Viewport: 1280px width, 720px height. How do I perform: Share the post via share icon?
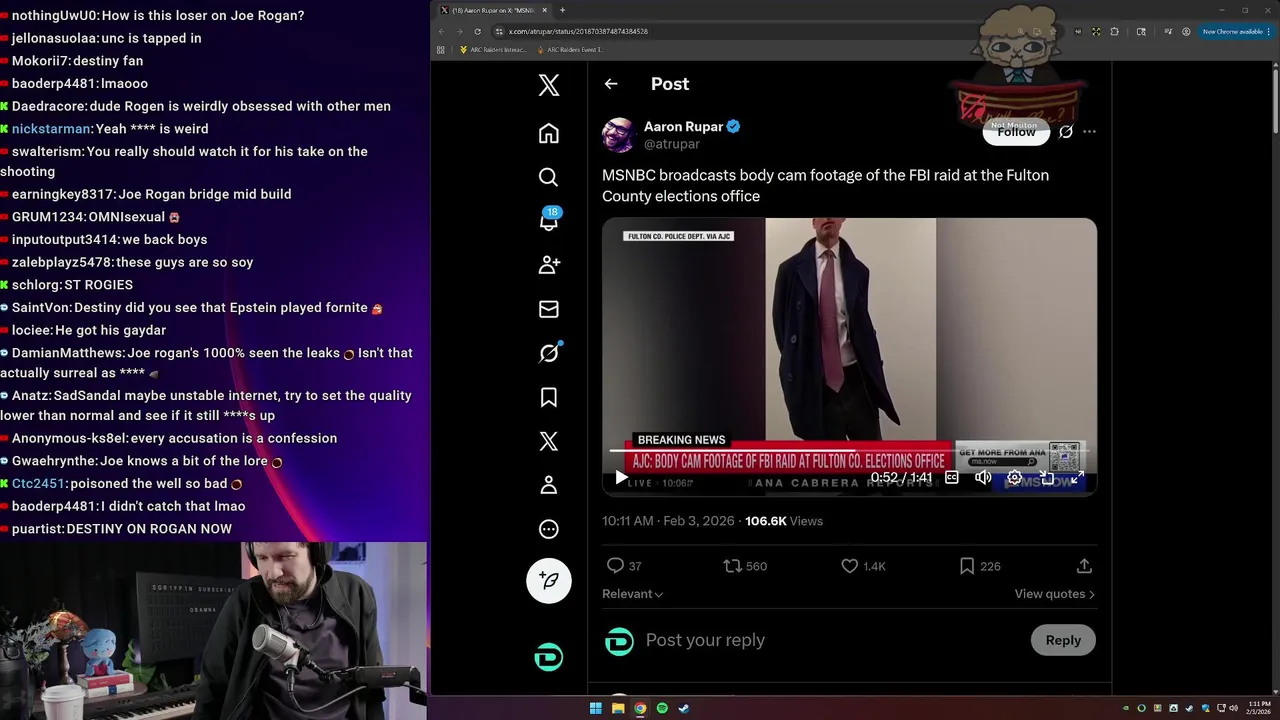(1084, 566)
